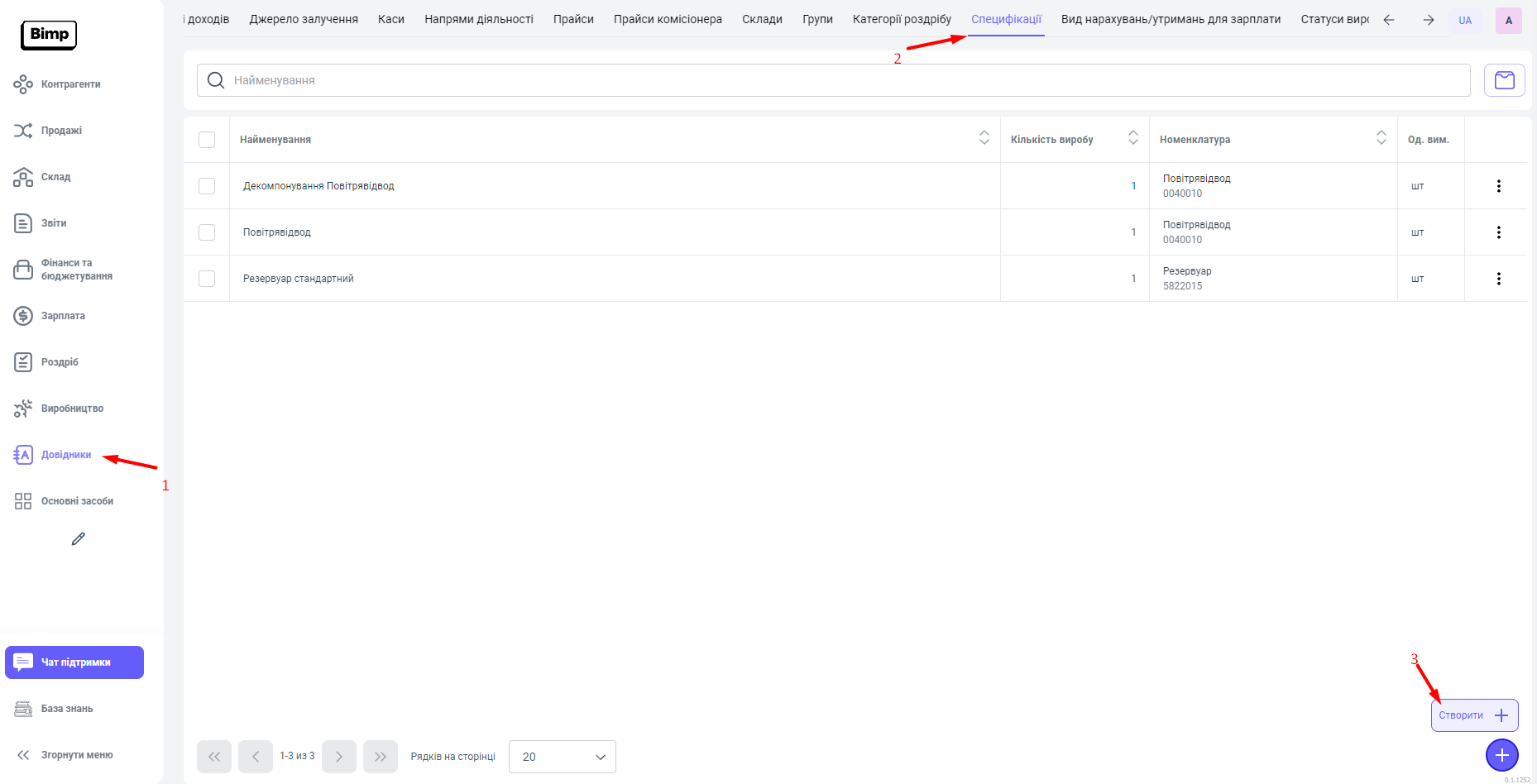Click the pencil edit menu icon
The height and width of the screenshot is (784, 1537).
pyautogui.click(x=79, y=539)
